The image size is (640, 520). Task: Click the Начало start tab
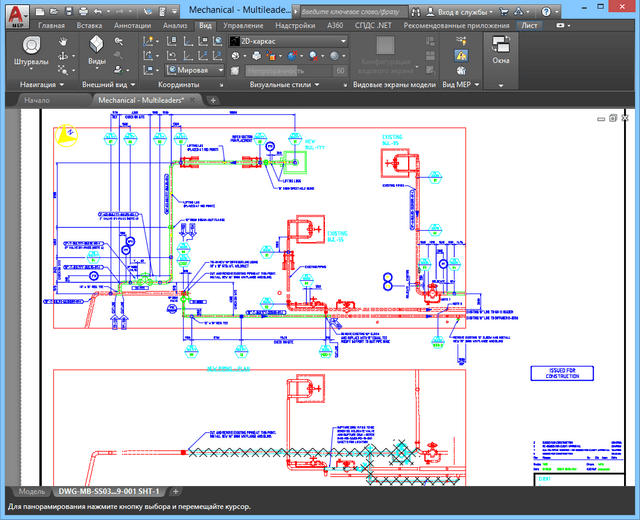(38, 101)
